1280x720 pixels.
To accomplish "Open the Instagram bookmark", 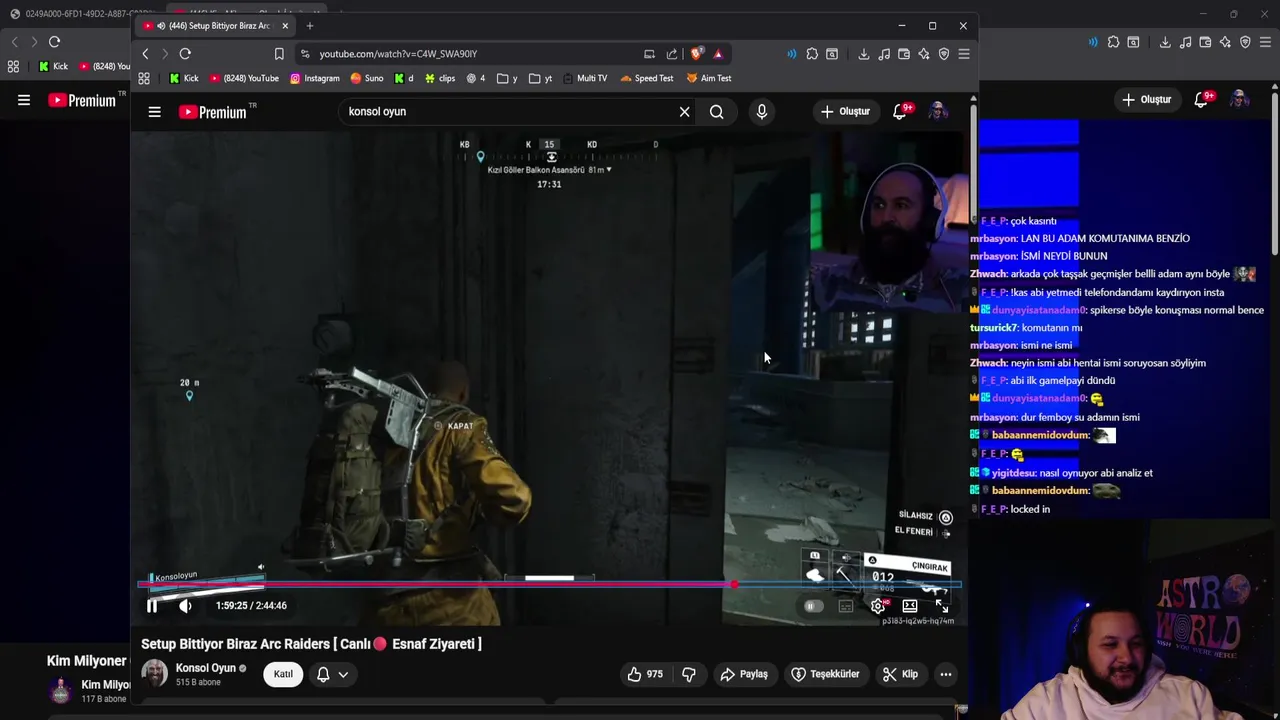I will pos(315,78).
